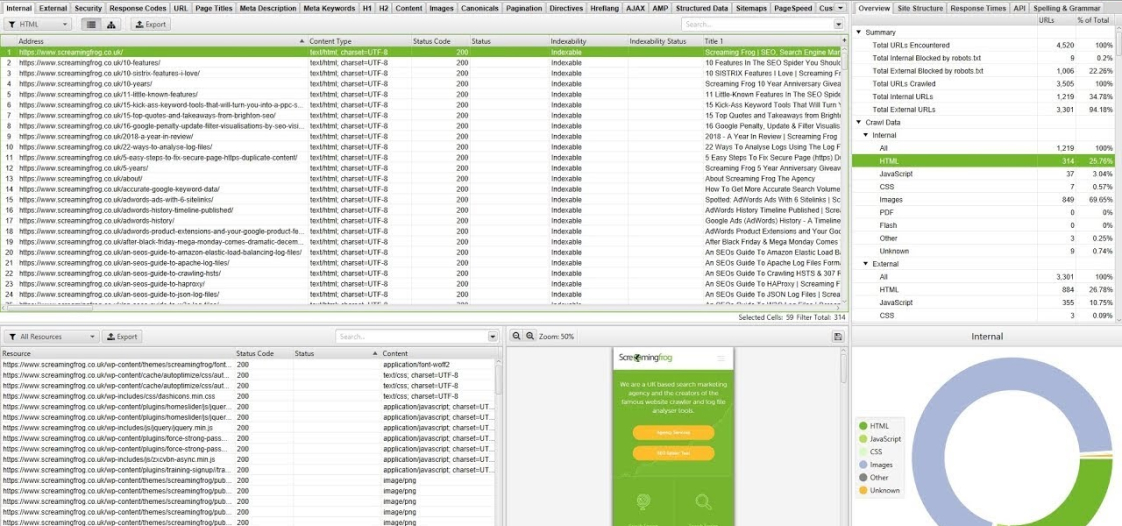
Task: Export the main HTML crawl table
Action: coord(150,24)
